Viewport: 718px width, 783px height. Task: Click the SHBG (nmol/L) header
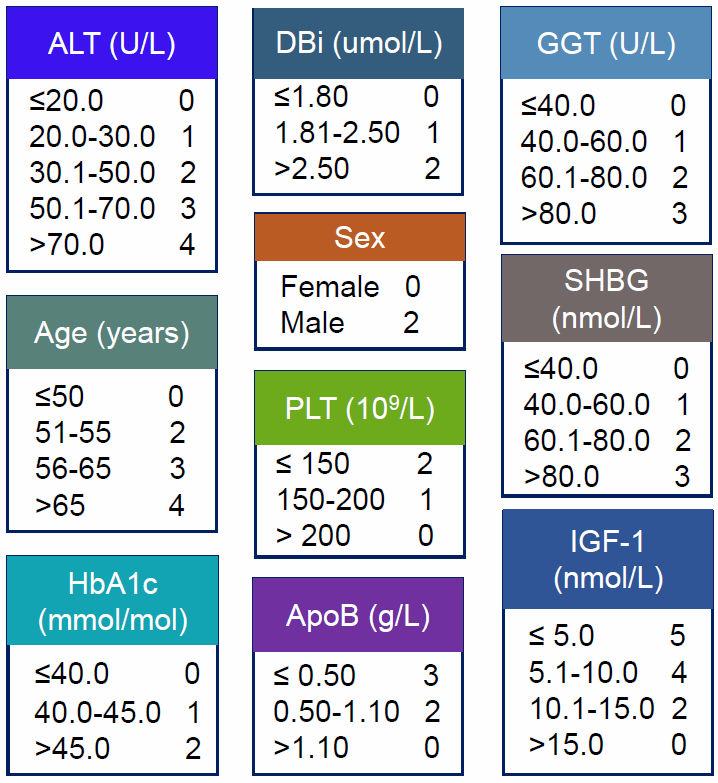(606, 299)
